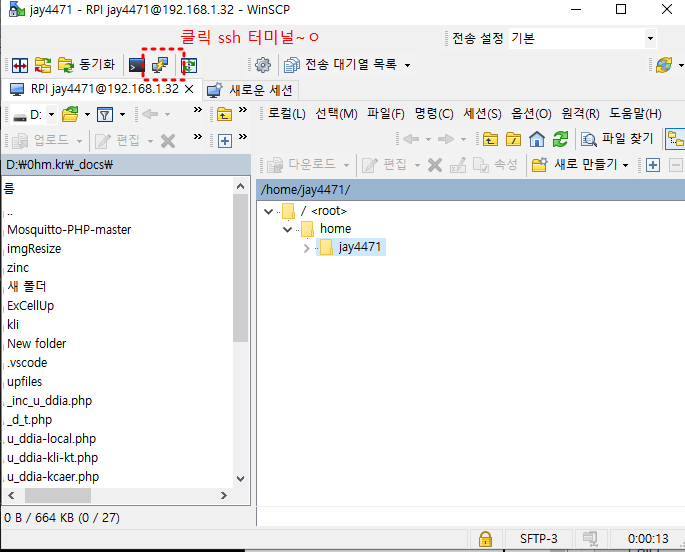Click the 파일 찾기 find files button
Viewport: 685px width, 552px height.
coord(617,139)
